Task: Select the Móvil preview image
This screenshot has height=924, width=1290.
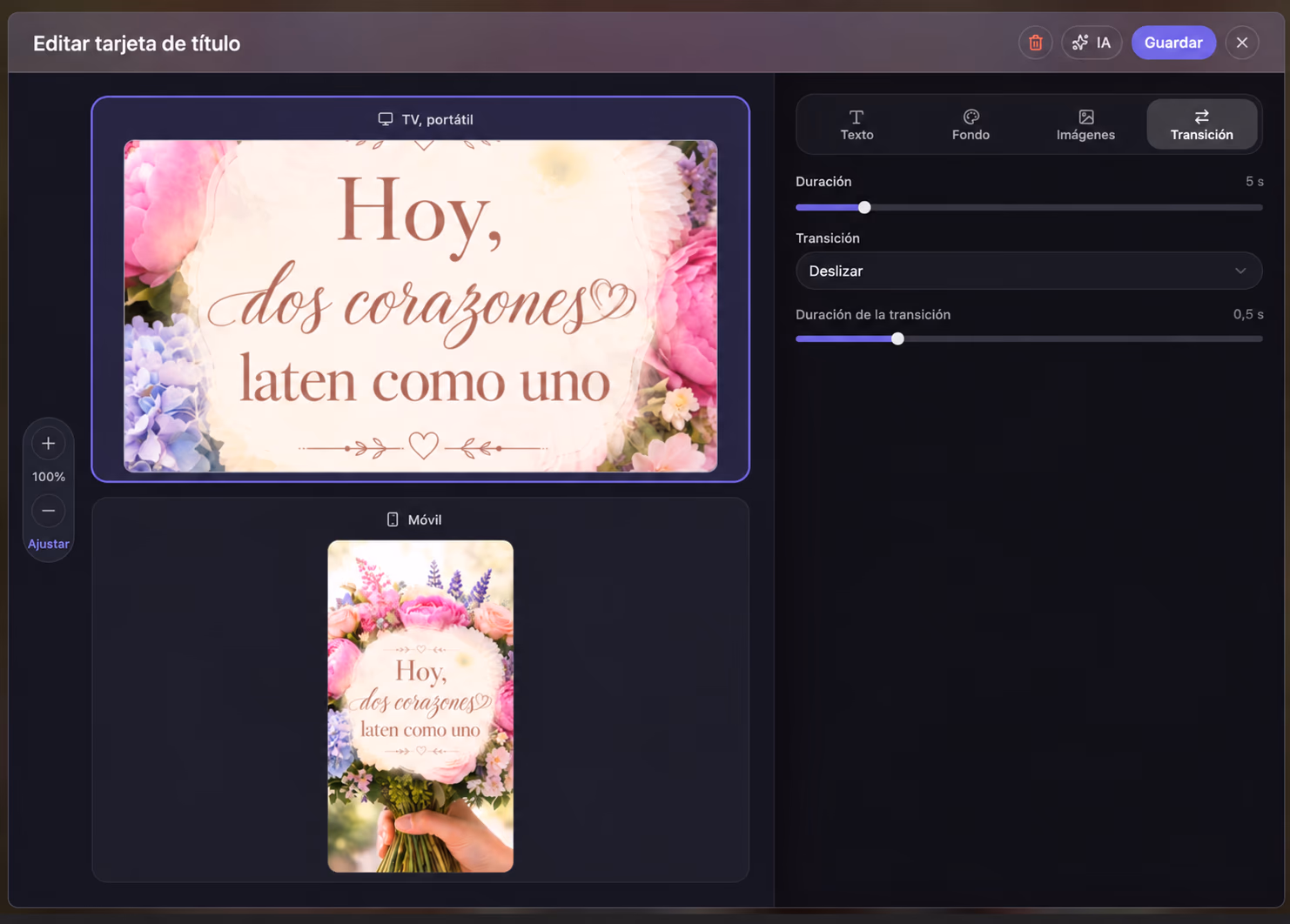Action: coord(420,706)
